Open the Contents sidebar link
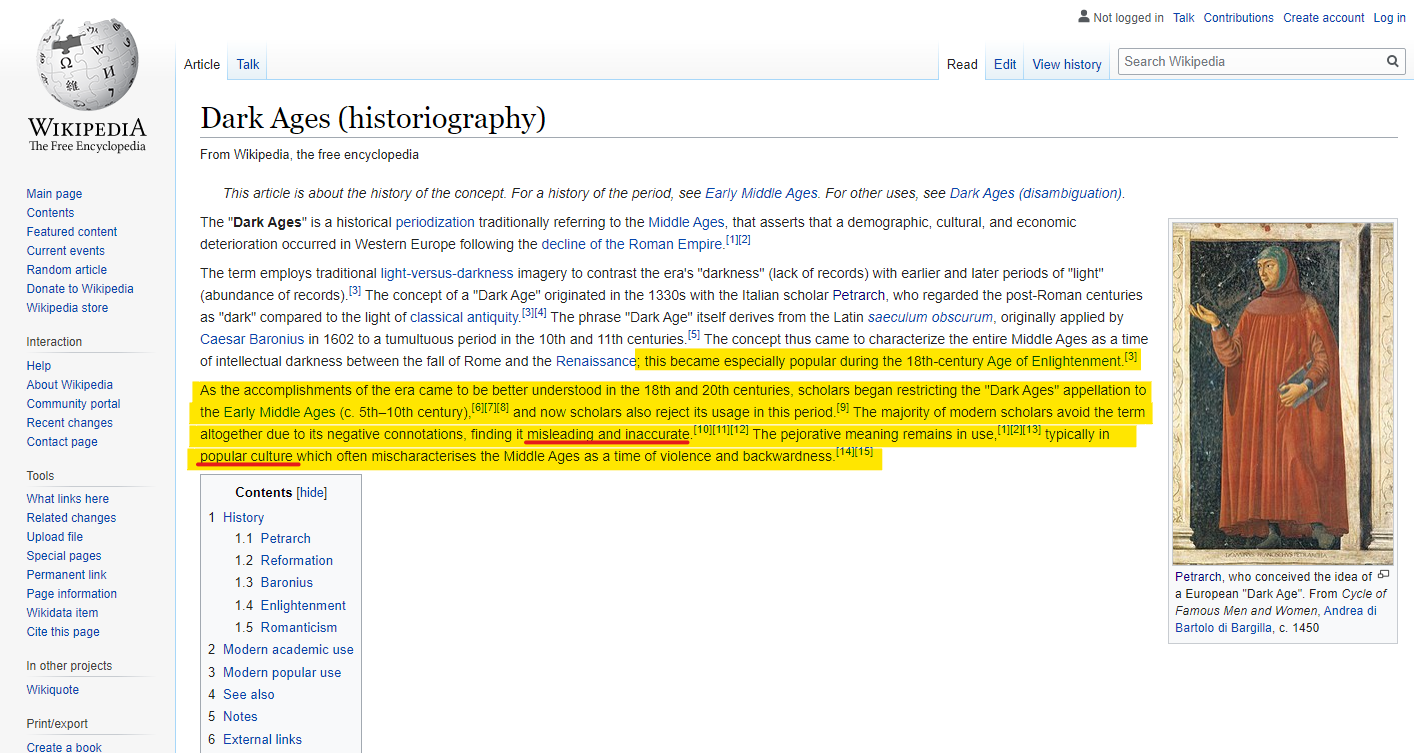1414x753 pixels. [x=50, y=213]
